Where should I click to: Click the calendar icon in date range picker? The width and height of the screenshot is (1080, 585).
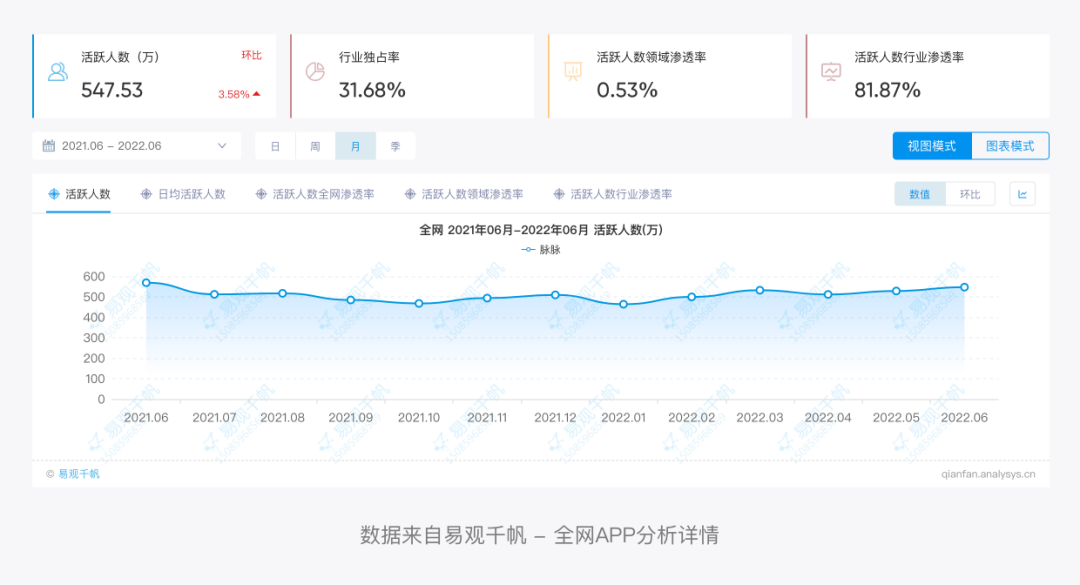(49, 146)
